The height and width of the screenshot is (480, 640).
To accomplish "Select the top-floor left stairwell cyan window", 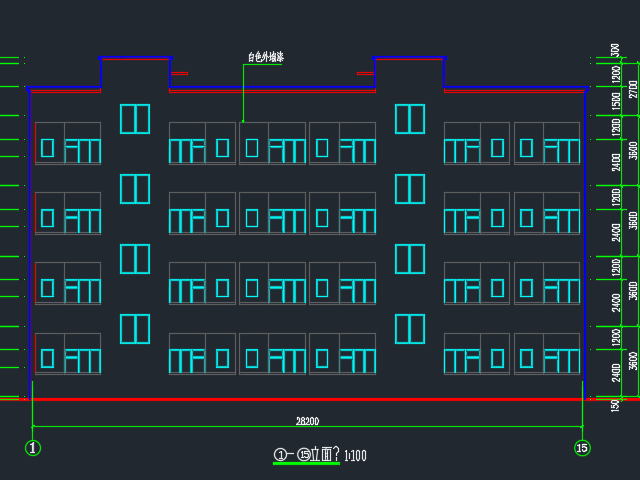I will click(135, 119).
